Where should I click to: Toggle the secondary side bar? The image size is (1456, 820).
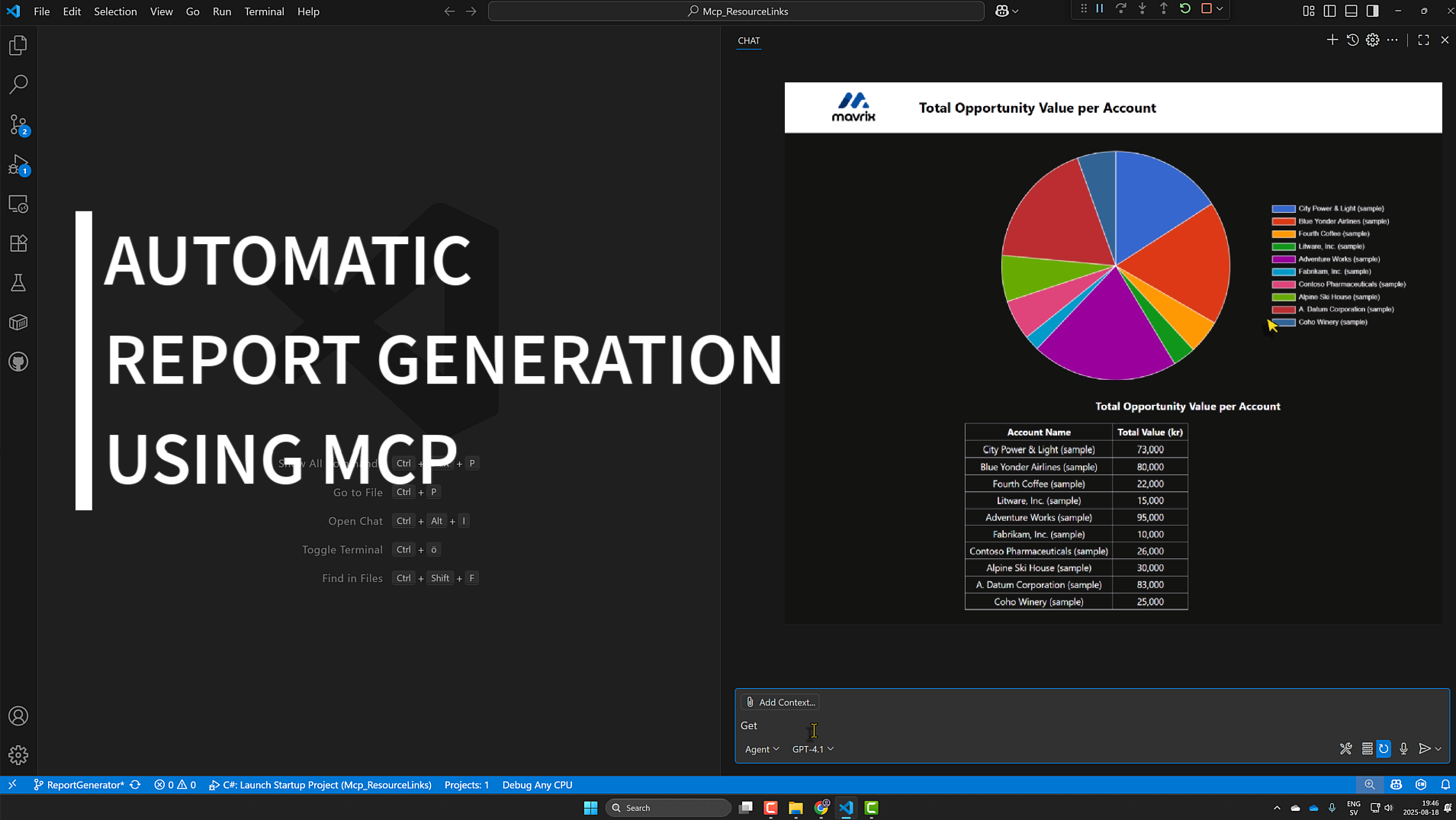1373,11
